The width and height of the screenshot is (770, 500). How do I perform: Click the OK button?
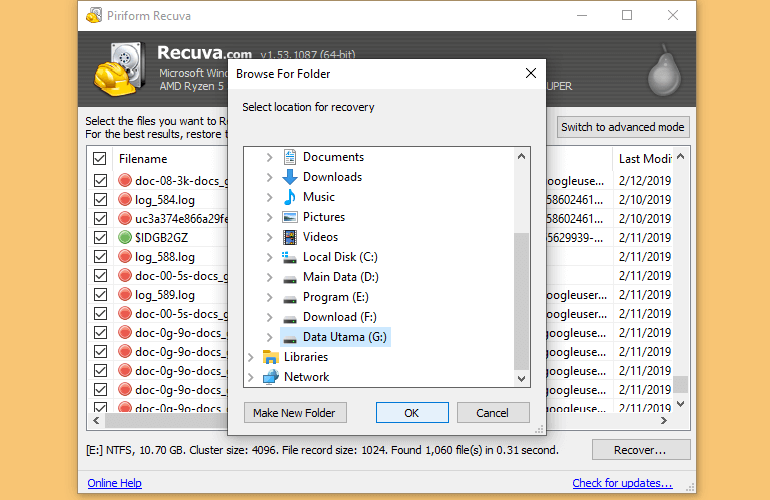[412, 413]
